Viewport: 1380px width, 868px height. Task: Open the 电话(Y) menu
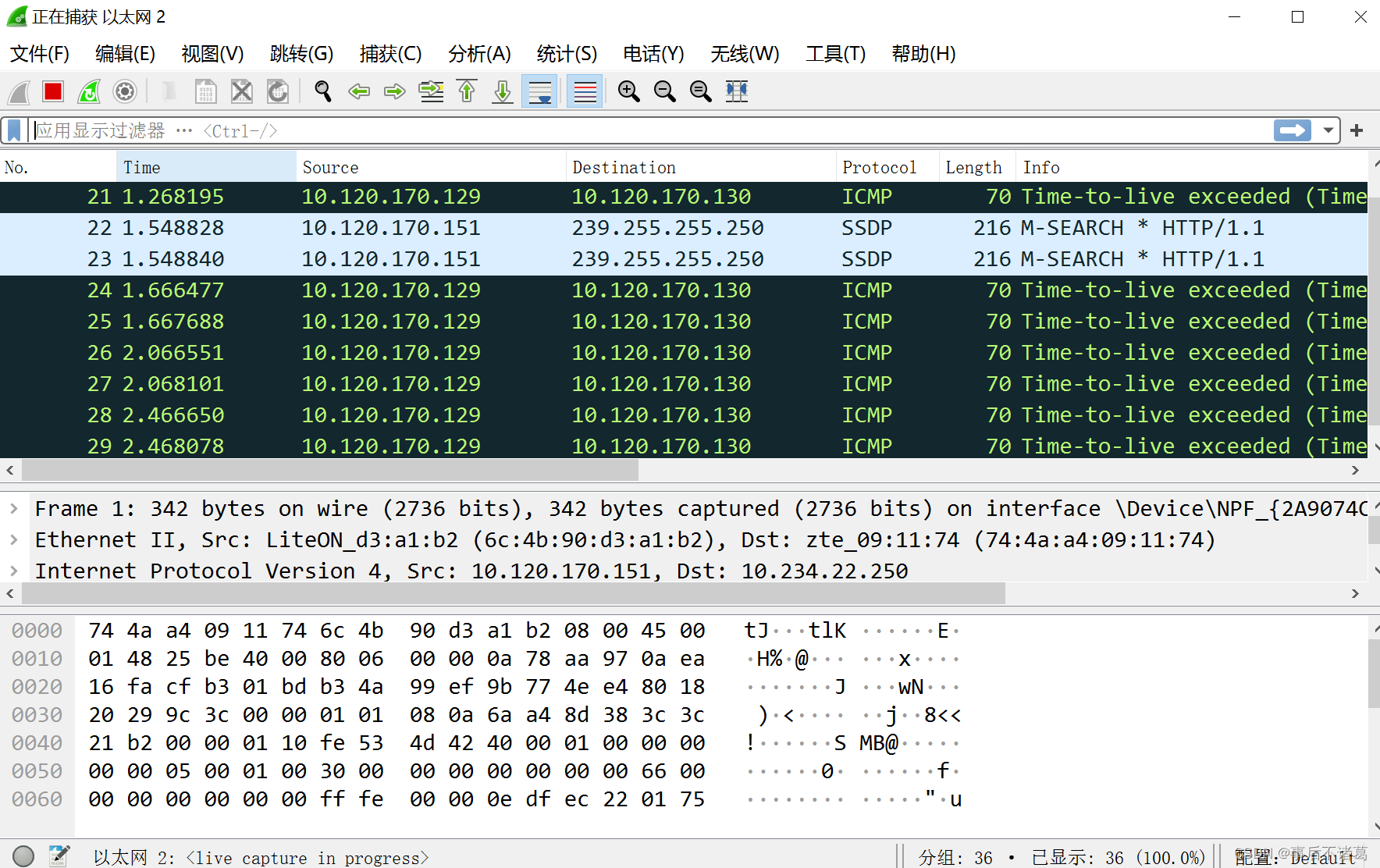654,54
